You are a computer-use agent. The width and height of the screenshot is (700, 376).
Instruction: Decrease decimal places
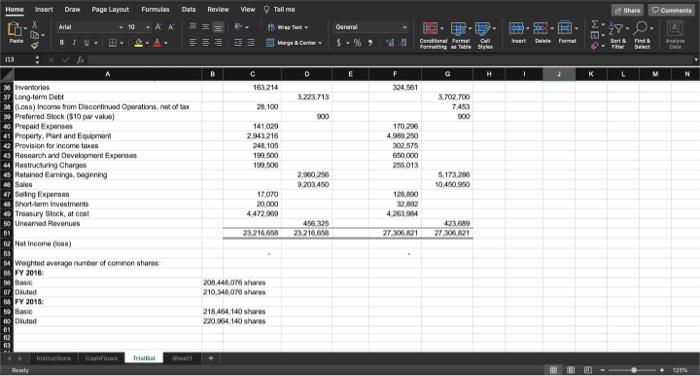[403, 43]
